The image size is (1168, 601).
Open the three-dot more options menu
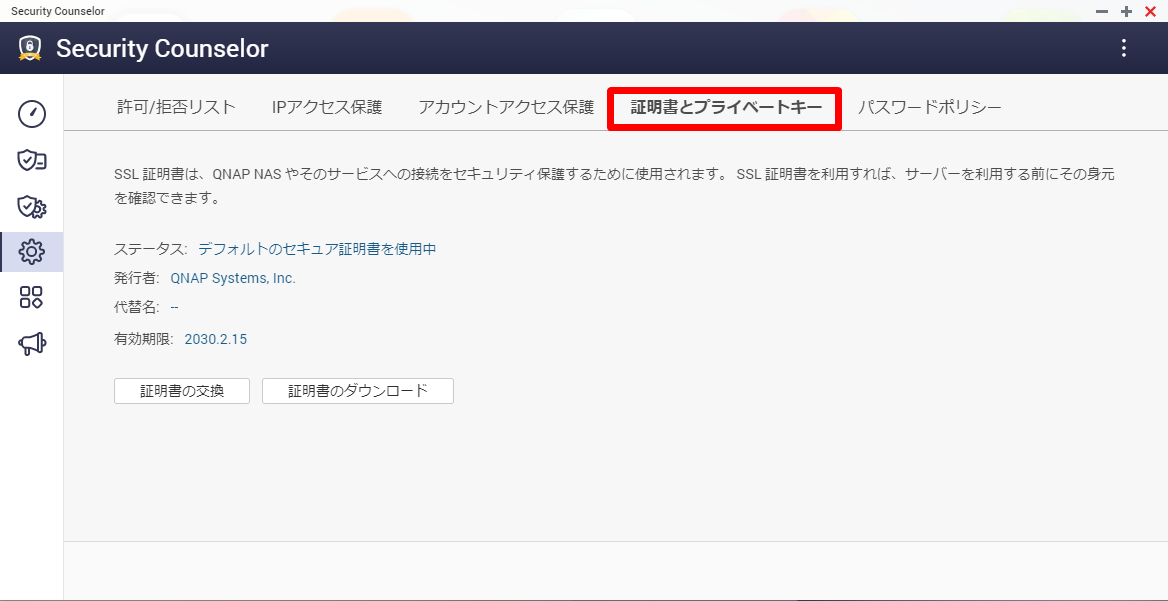(1124, 48)
